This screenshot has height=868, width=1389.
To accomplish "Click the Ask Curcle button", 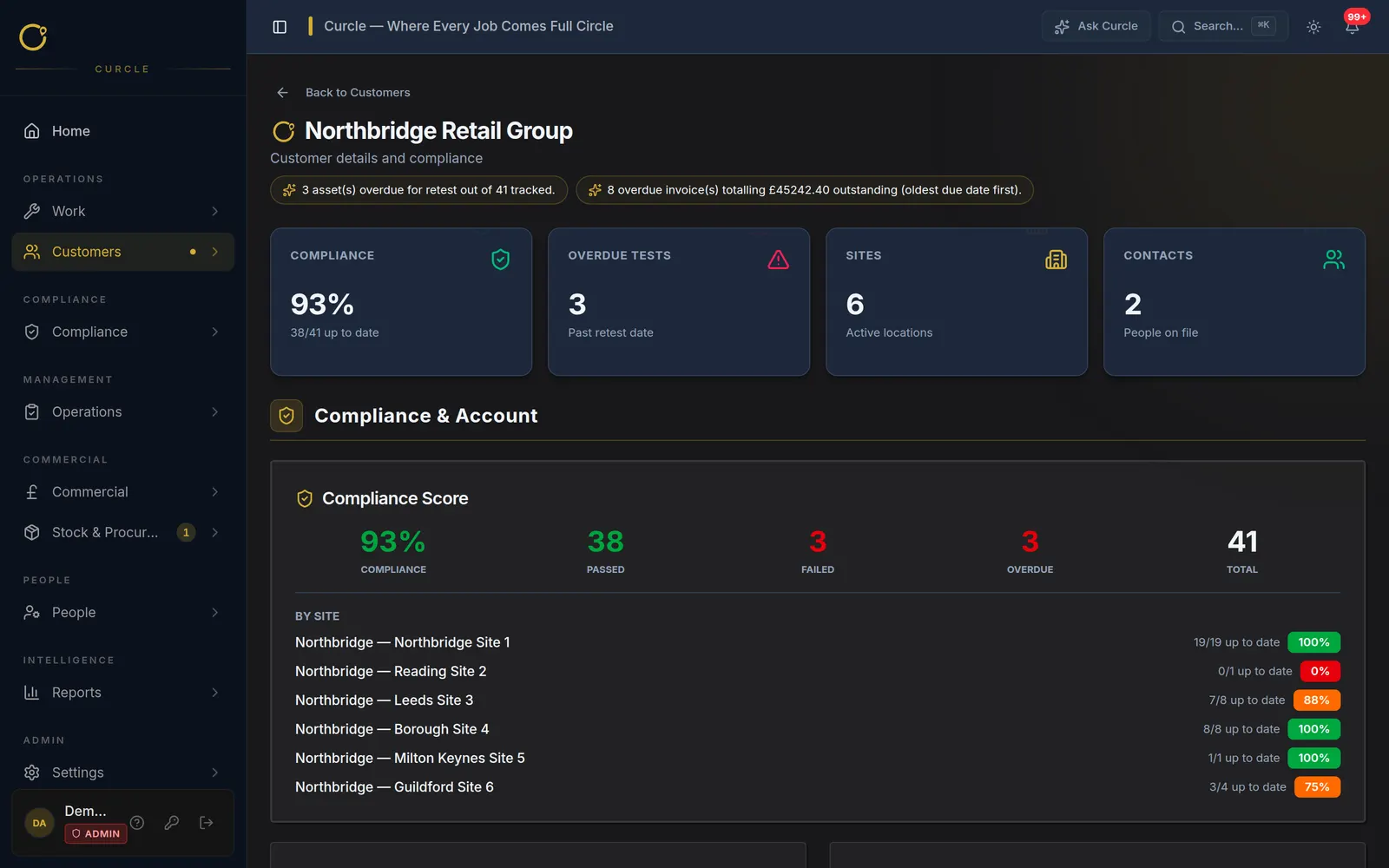I will pyautogui.click(x=1096, y=27).
